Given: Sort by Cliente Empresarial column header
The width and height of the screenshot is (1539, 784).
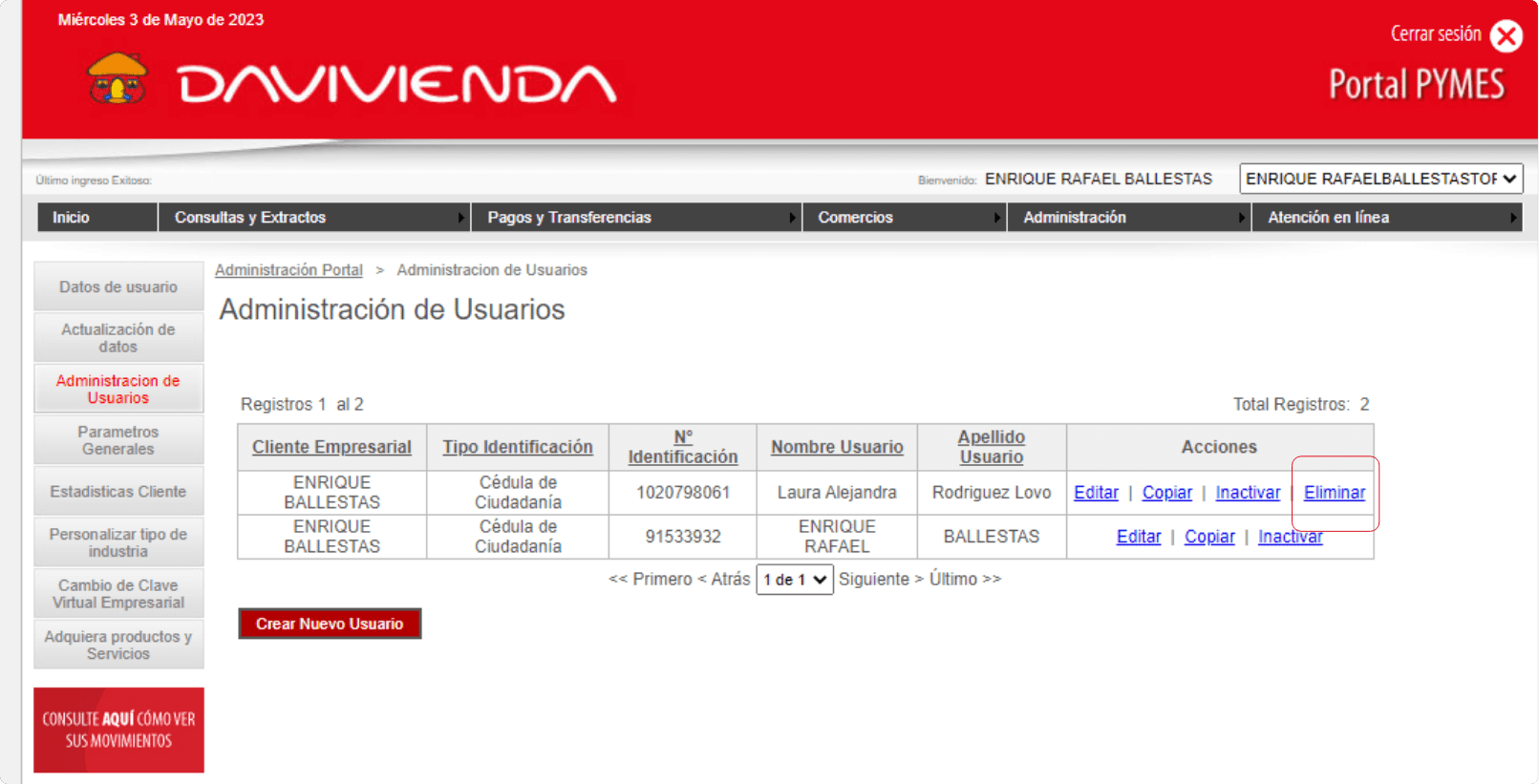Looking at the screenshot, I should coord(331,447).
